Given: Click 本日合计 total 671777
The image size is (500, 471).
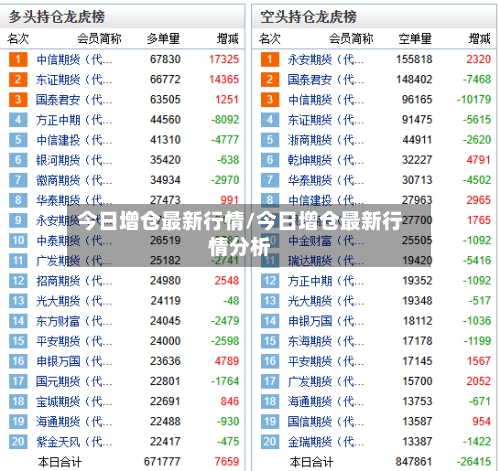Looking at the screenshot, I should (x=162, y=462).
